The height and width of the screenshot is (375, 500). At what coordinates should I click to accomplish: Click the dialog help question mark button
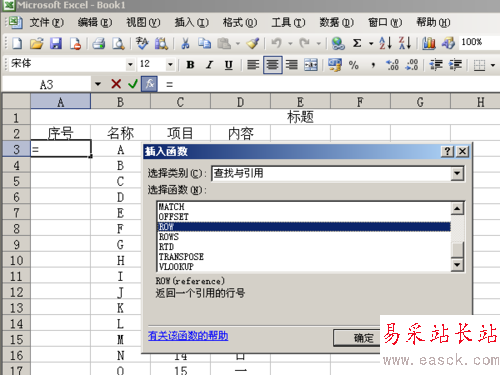click(x=447, y=152)
